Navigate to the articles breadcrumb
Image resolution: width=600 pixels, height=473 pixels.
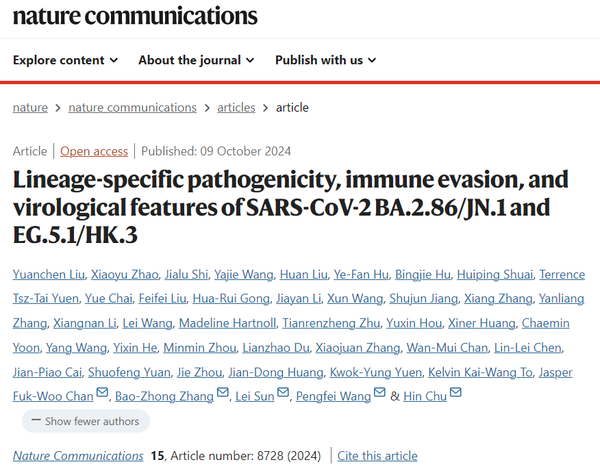pyautogui.click(x=236, y=108)
